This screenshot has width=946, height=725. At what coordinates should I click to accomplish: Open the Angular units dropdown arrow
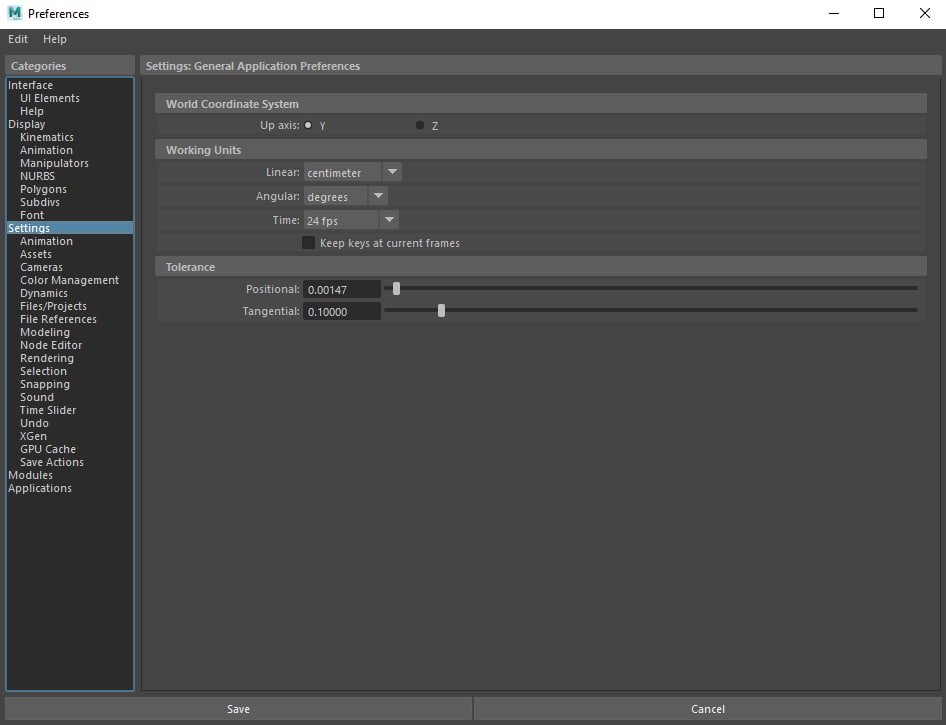(x=378, y=196)
